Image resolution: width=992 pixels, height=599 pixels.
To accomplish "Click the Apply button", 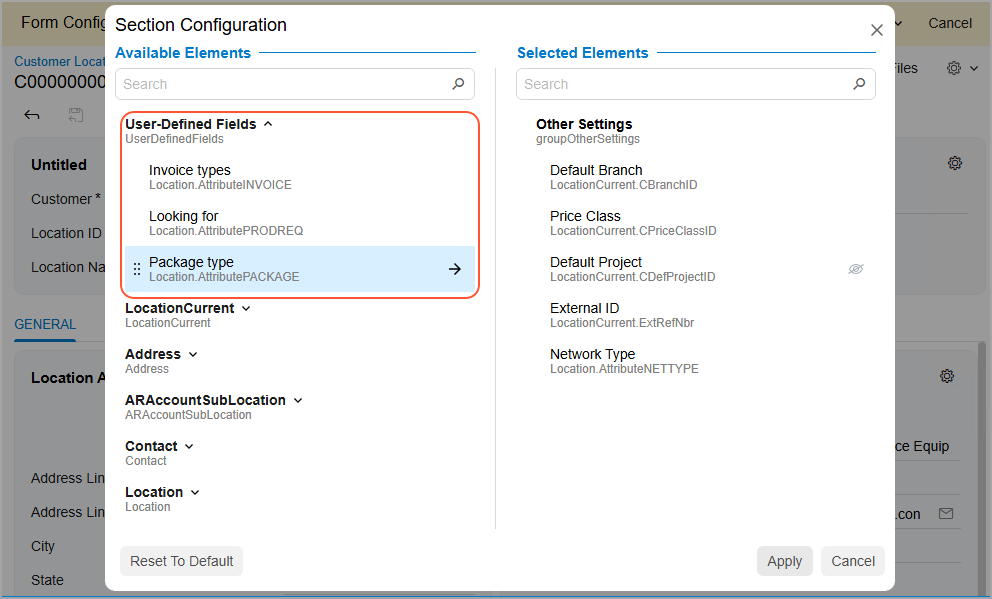I will (x=784, y=561).
